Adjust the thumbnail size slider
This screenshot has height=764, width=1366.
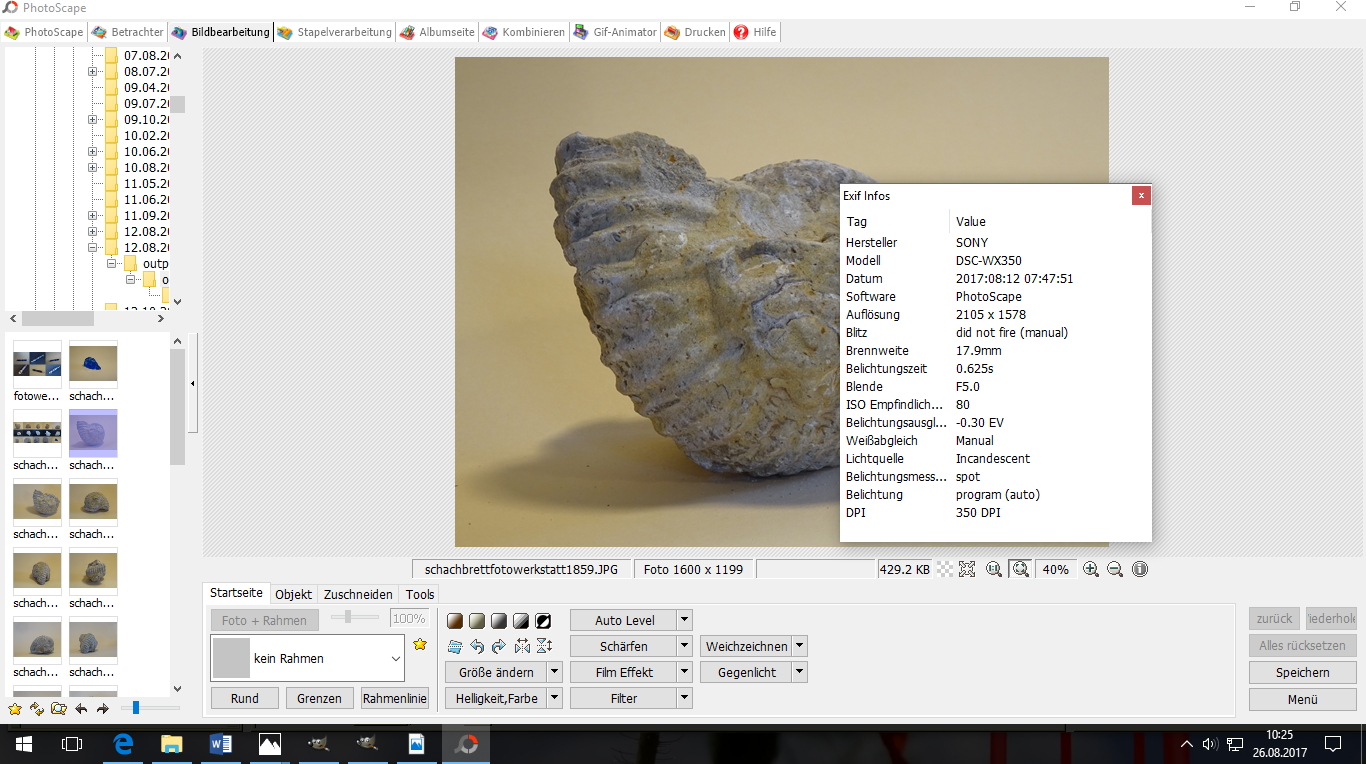tap(136, 708)
